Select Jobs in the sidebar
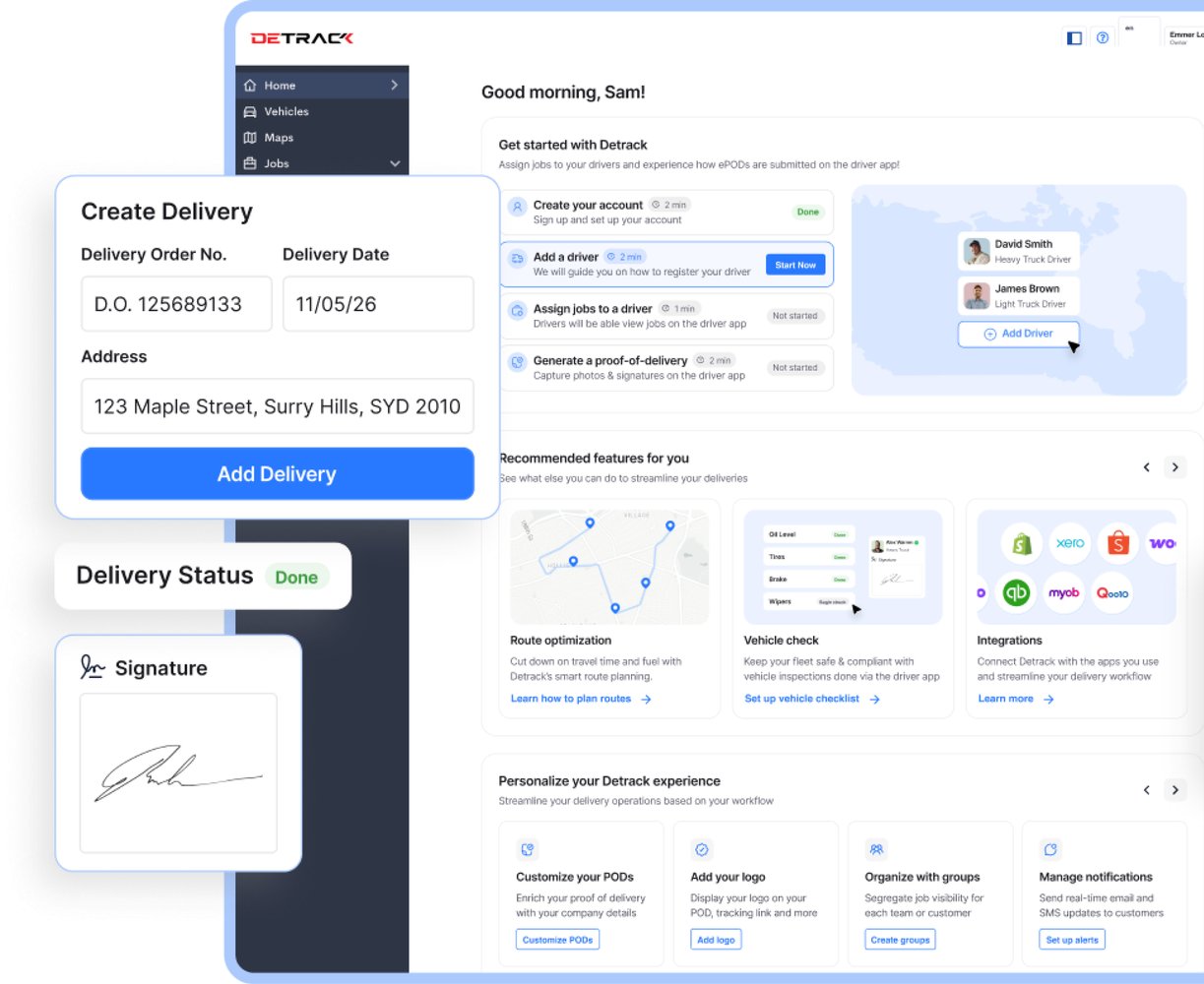Viewport: 1204px width, 984px height. 322,163
